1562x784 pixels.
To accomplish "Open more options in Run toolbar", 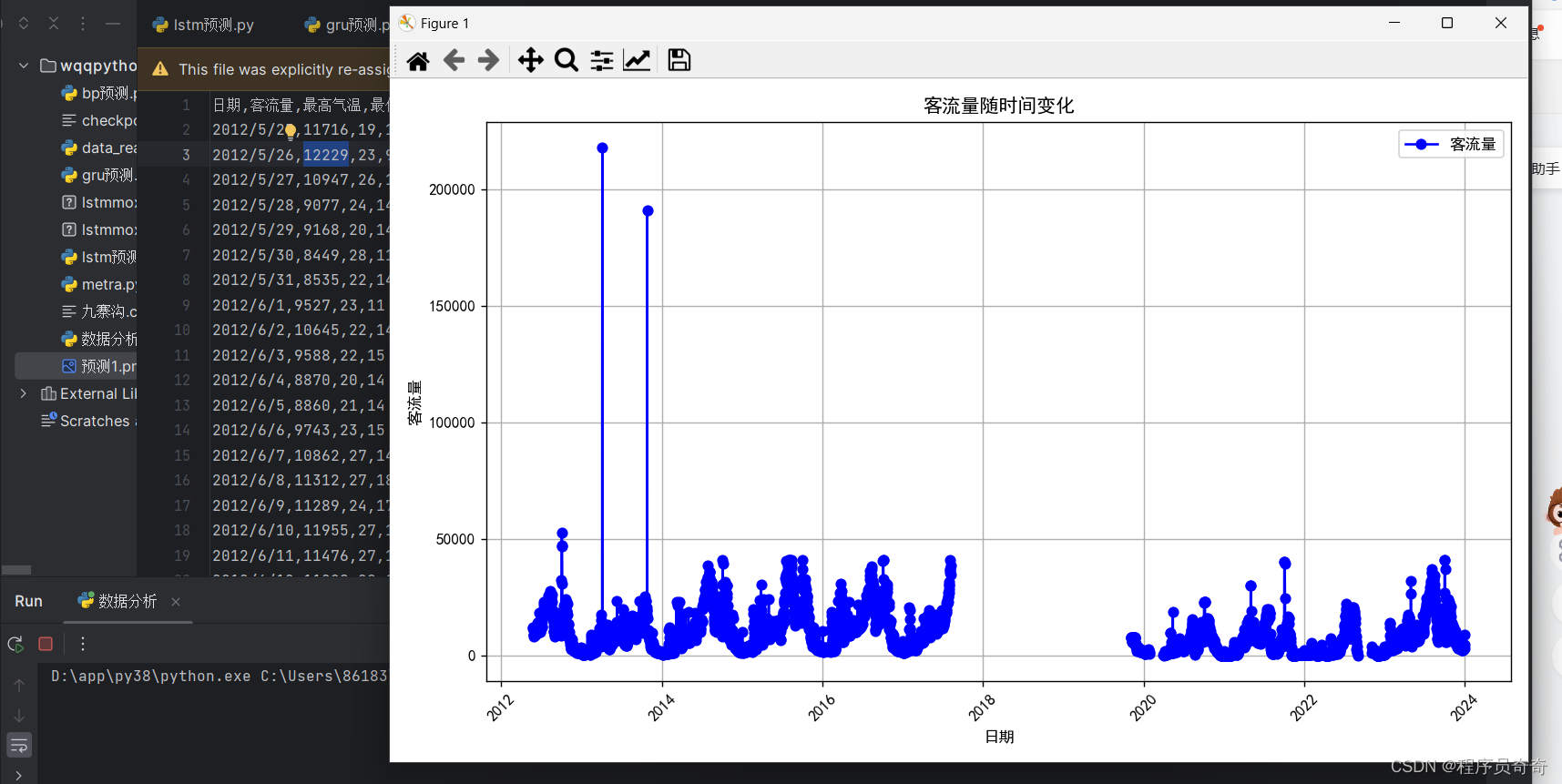I will pyautogui.click(x=83, y=644).
